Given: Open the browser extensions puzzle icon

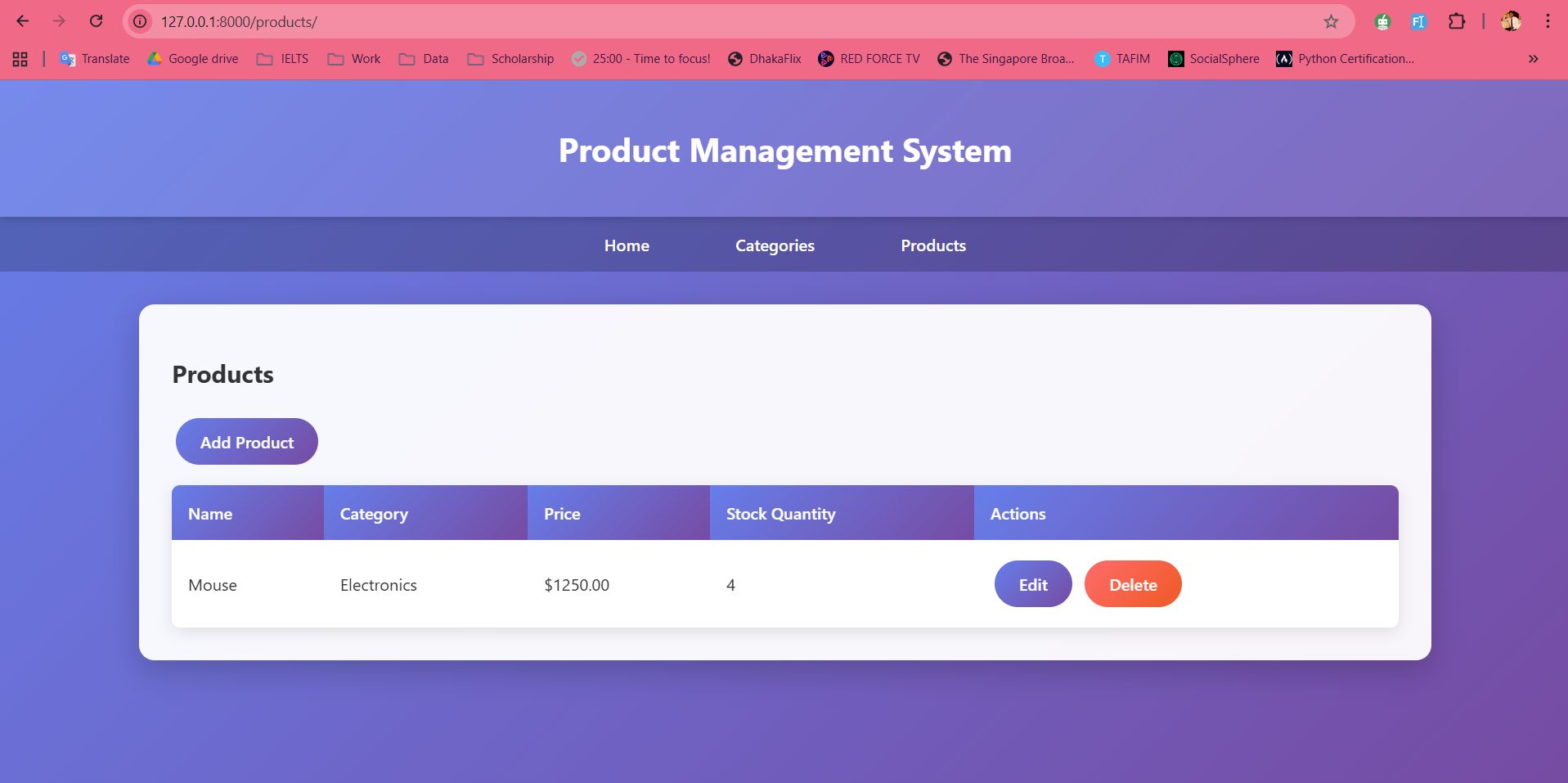Looking at the screenshot, I should [x=1458, y=21].
